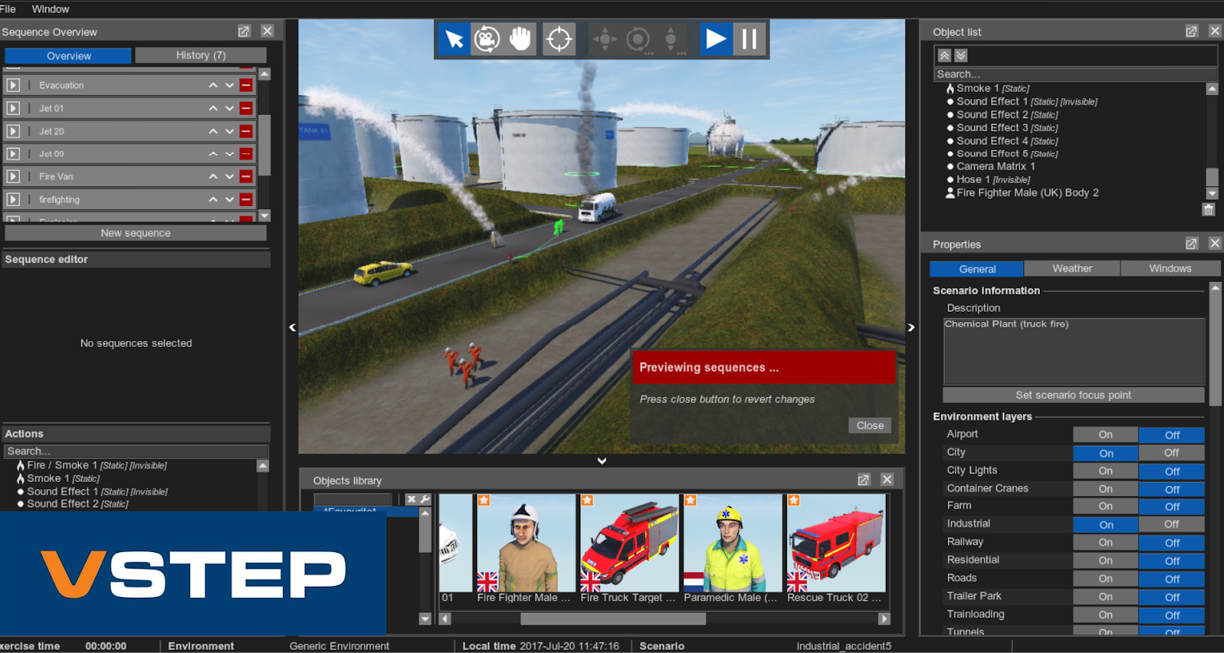The width and height of the screenshot is (1224, 653).
Task: Click the crosshair focus target icon
Action: (x=559, y=39)
